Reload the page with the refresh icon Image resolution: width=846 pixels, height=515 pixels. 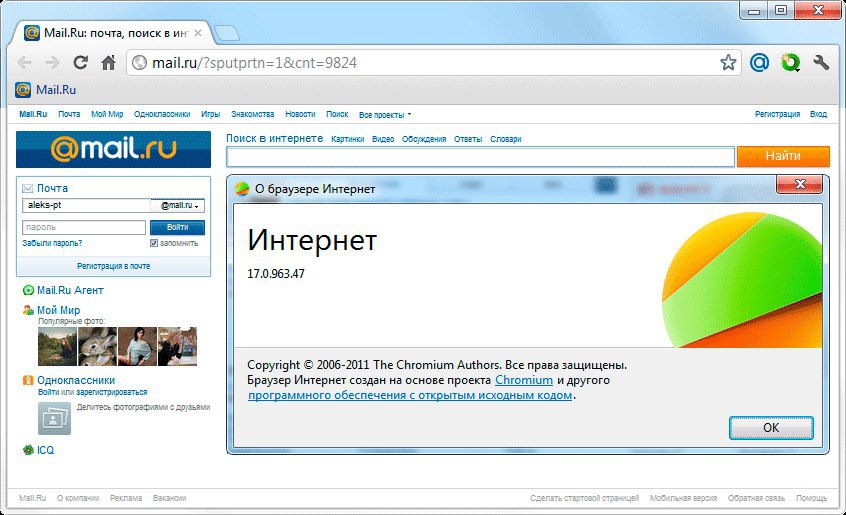click(80, 63)
